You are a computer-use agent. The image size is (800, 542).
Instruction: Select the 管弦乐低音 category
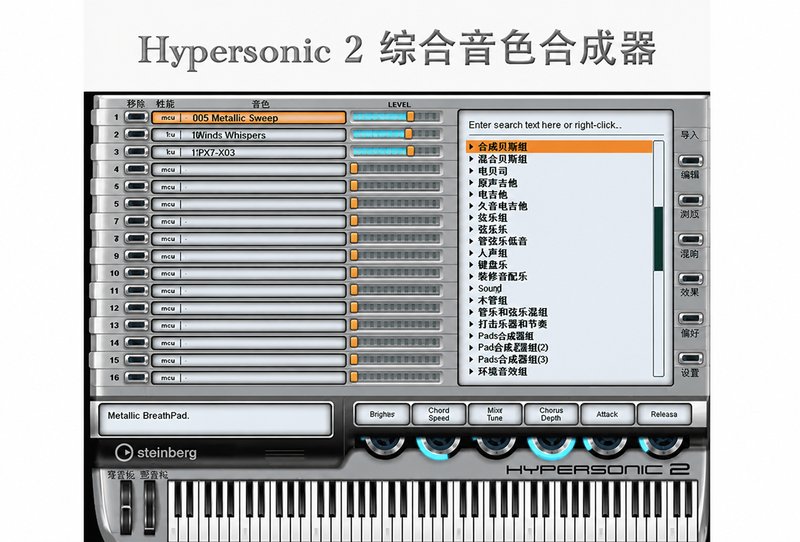point(503,241)
